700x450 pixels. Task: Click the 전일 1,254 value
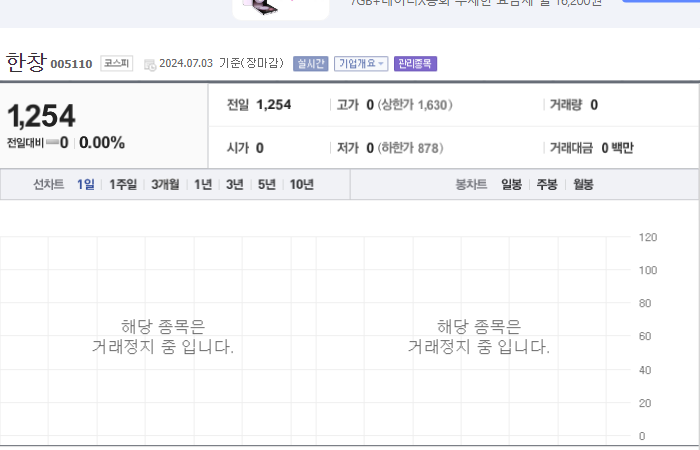274,105
